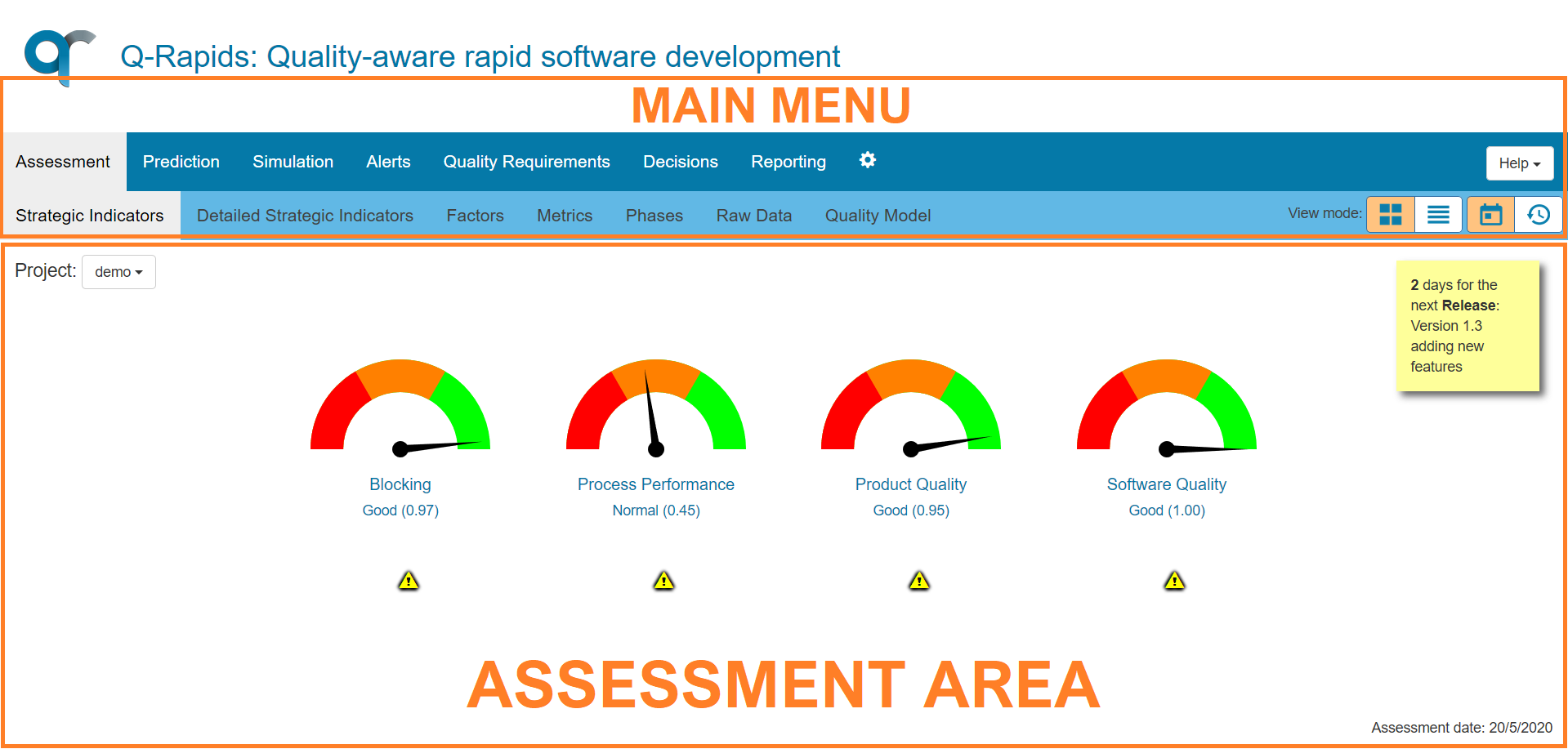
Task: Open the Quality Model page
Action: (x=877, y=215)
